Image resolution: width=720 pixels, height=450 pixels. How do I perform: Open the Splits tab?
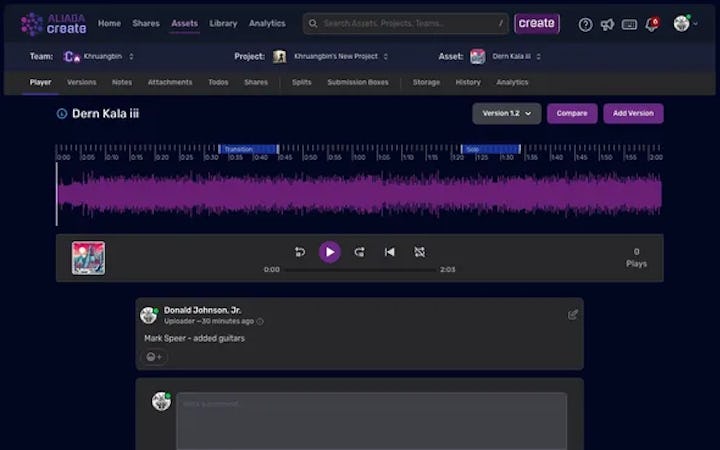click(x=302, y=82)
